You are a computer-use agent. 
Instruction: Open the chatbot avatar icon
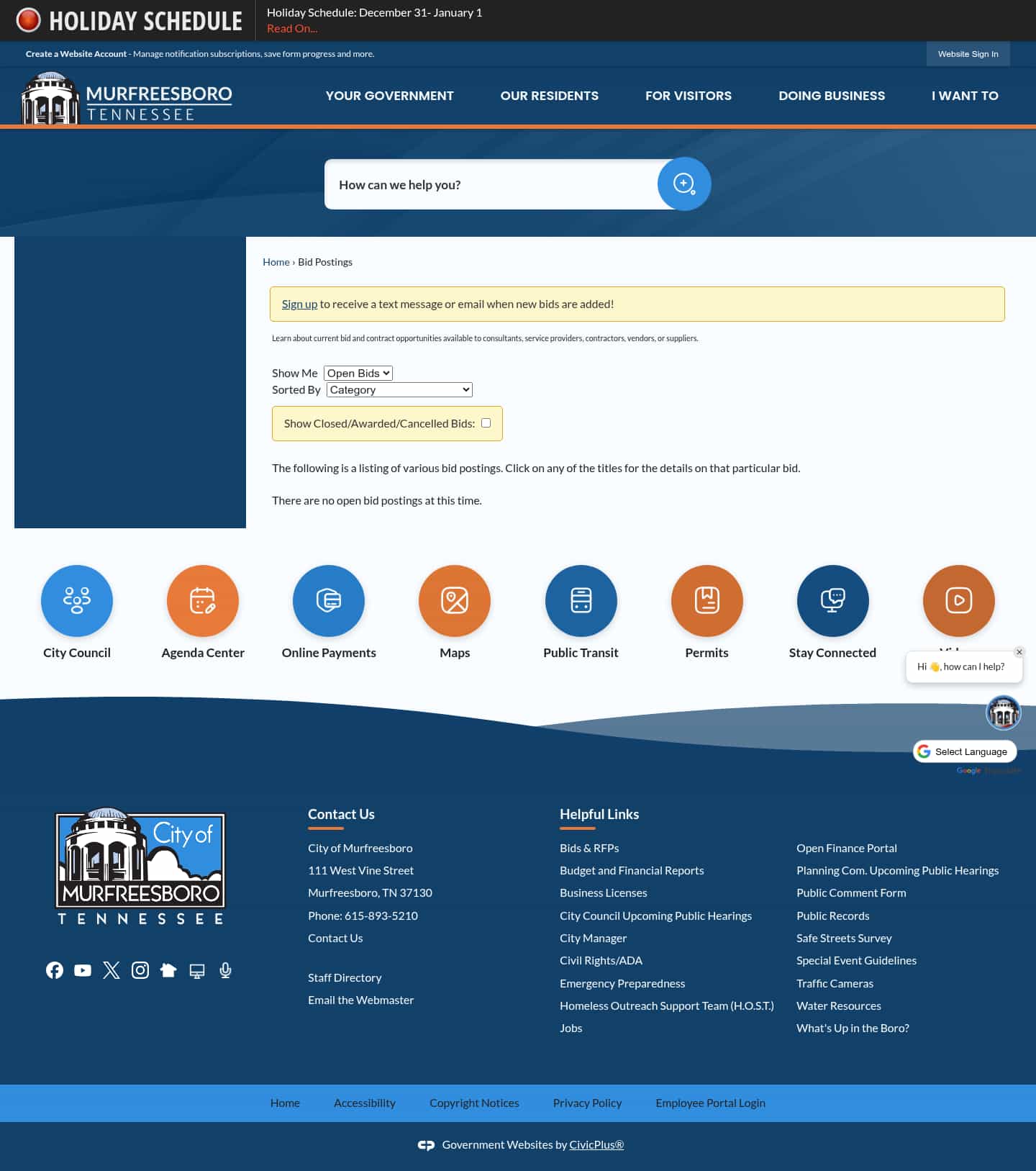click(1003, 713)
